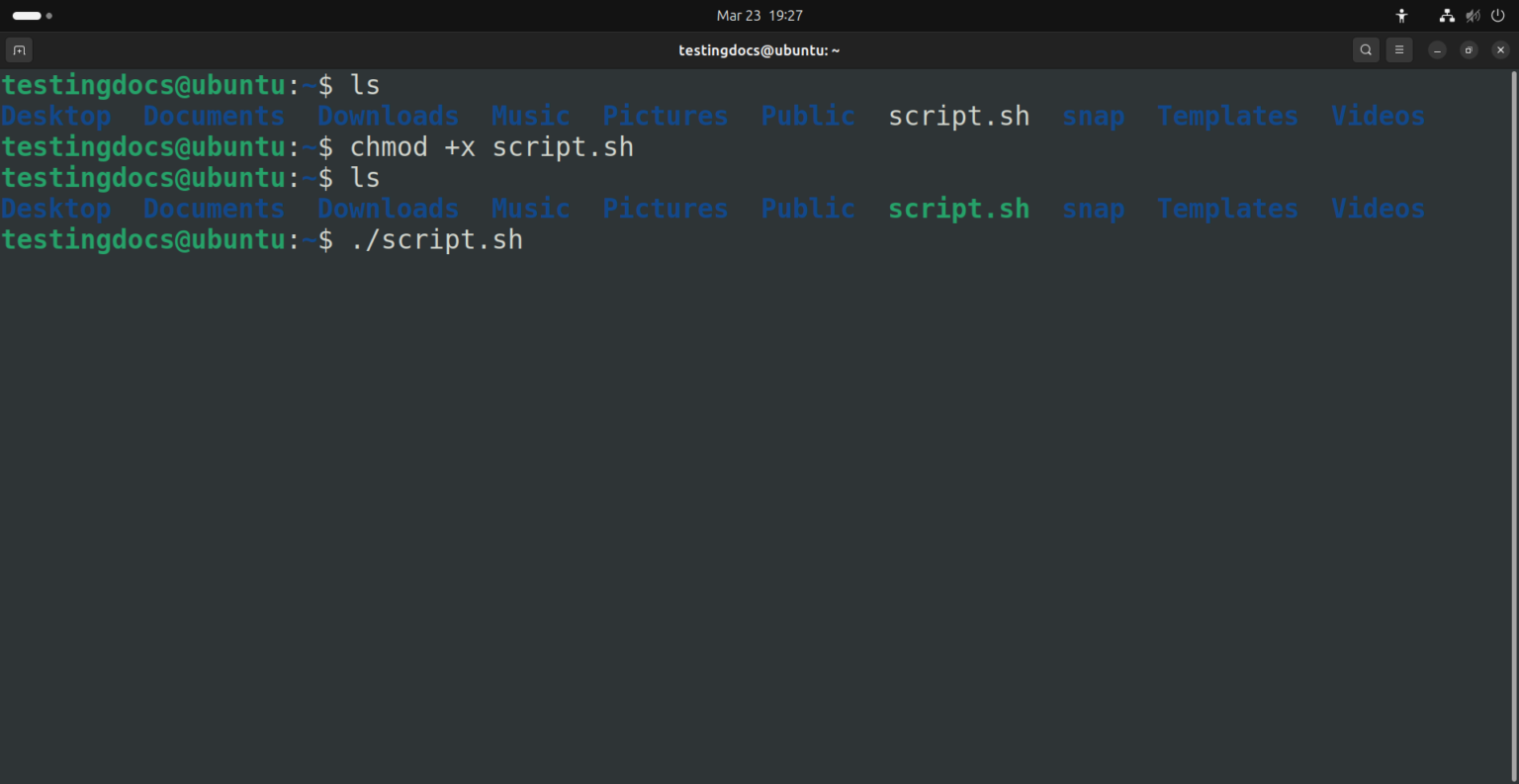Click Downloads folder in the first ls output

pos(388,117)
